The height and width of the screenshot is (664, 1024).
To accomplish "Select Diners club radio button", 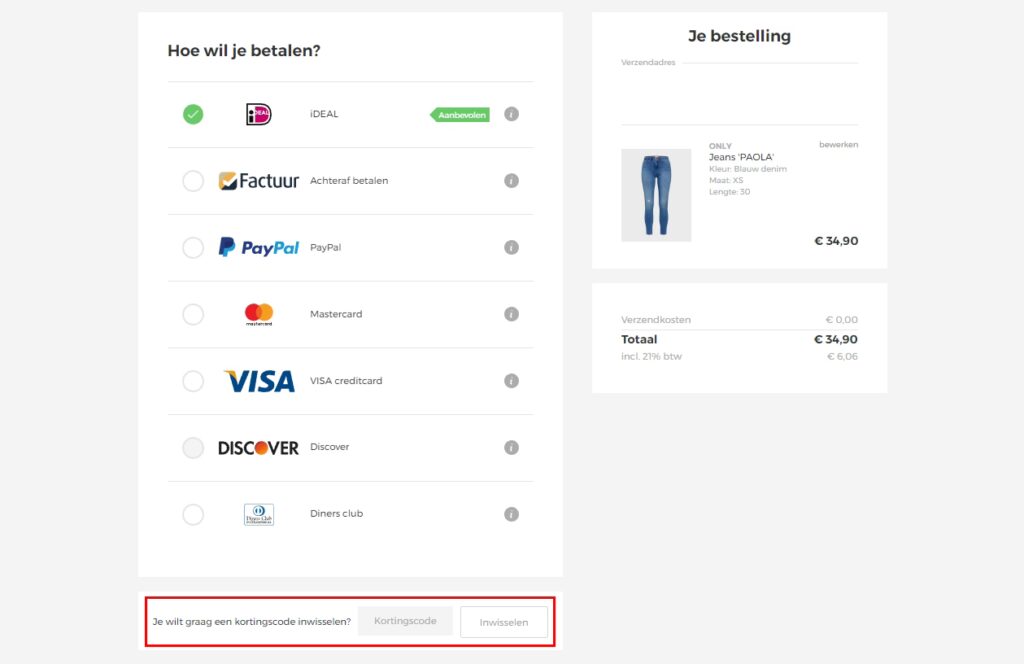I will coord(193,514).
